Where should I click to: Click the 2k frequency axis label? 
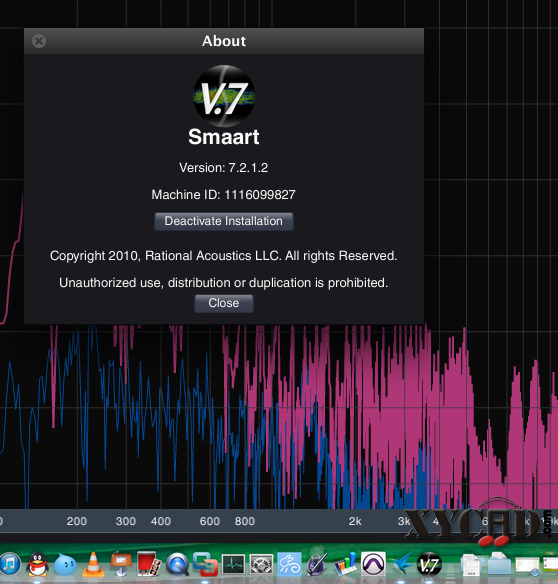pyautogui.click(x=355, y=521)
